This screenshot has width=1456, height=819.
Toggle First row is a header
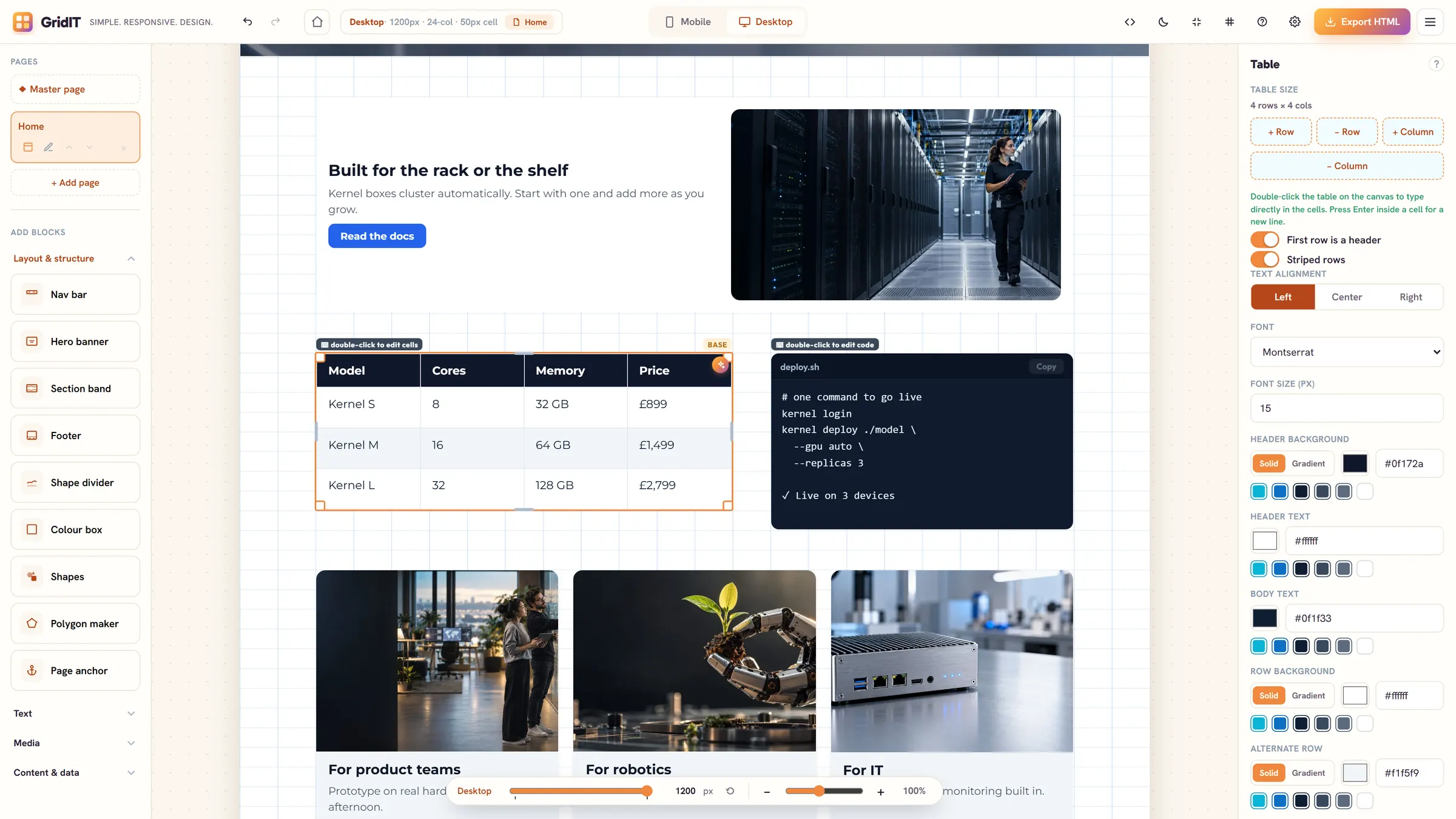(x=1265, y=240)
